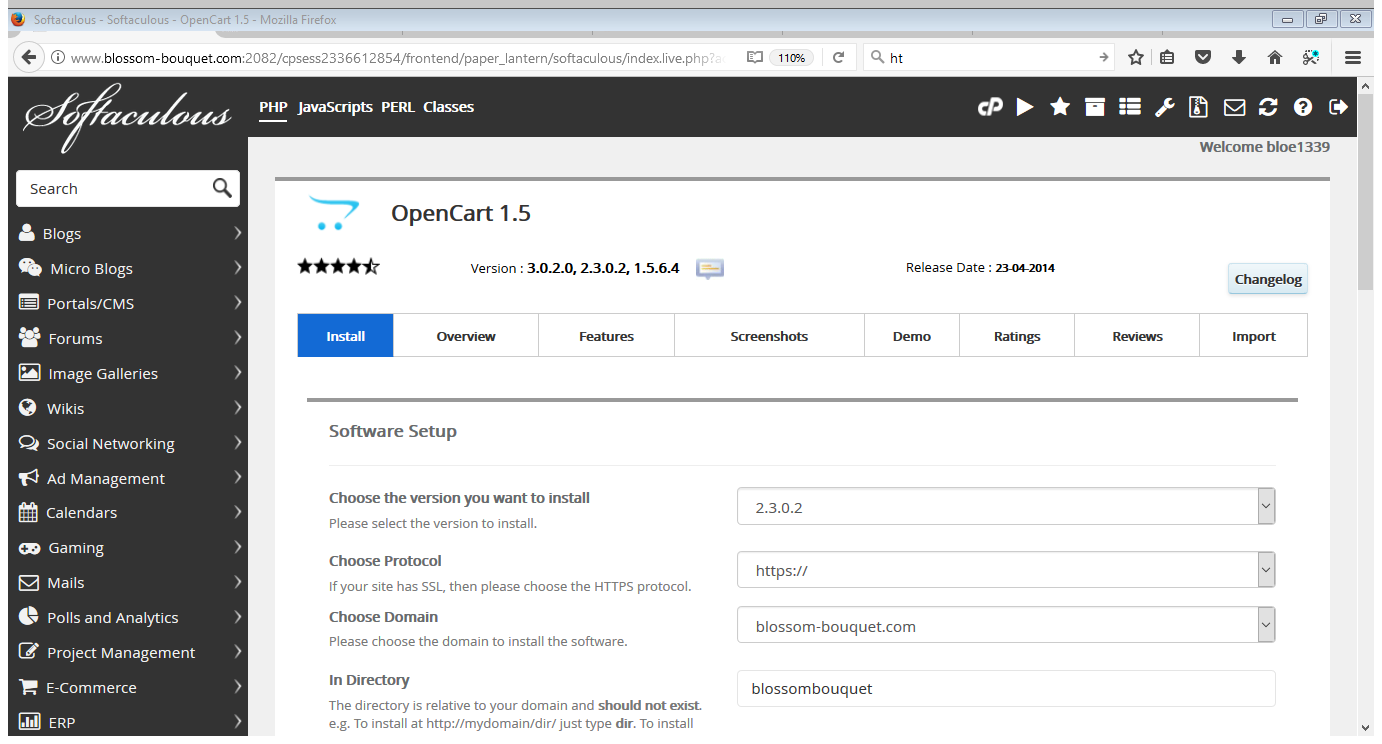Reload the current page
This screenshot has height=744, width=1382.
click(838, 58)
